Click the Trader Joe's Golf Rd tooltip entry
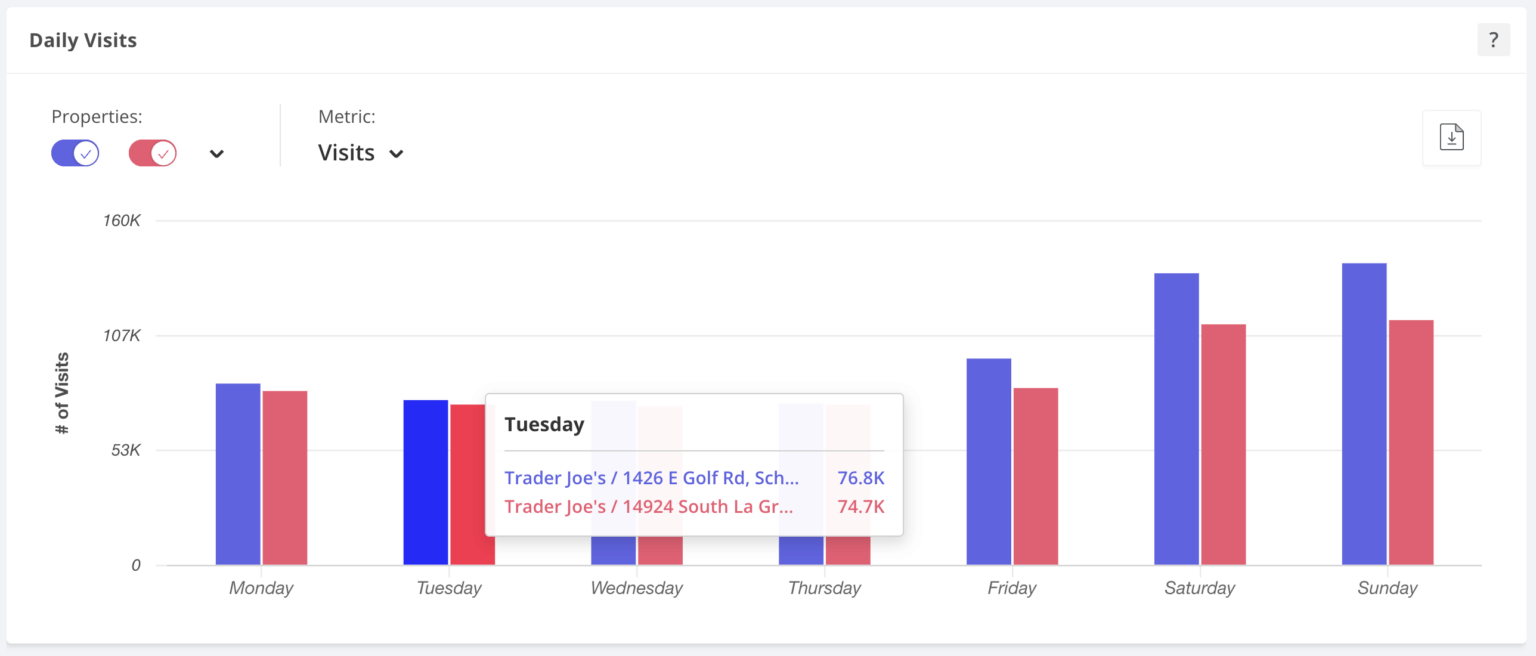Screen dimensions: 1536x656 [x=652, y=478]
